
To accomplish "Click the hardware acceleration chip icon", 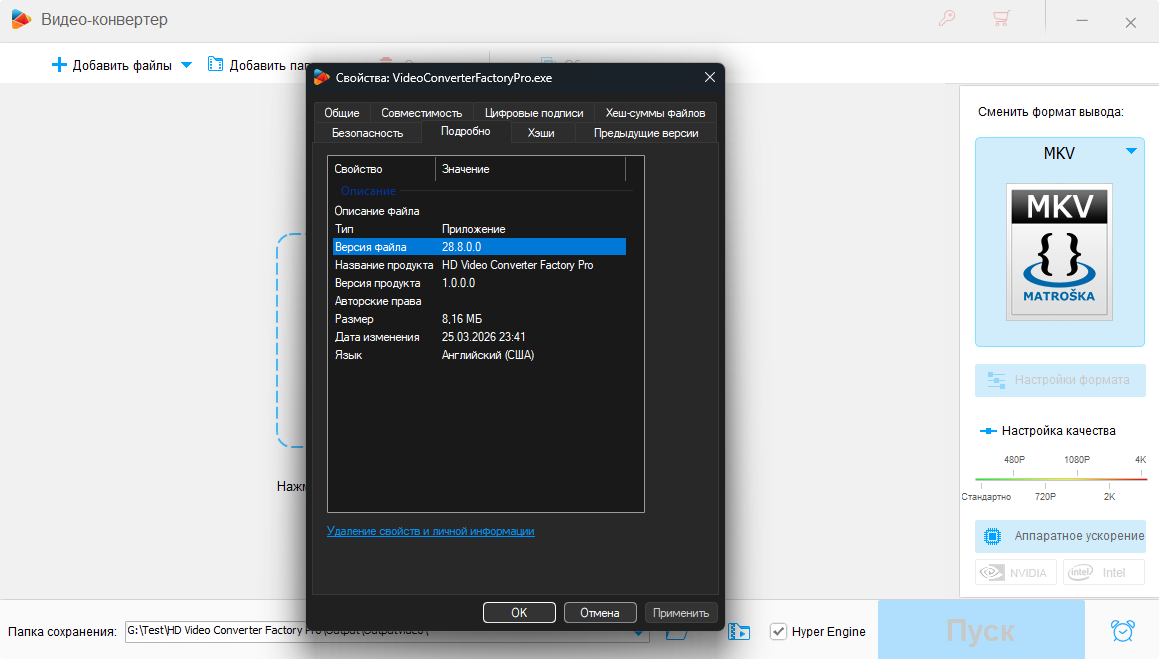I will 993,536.
